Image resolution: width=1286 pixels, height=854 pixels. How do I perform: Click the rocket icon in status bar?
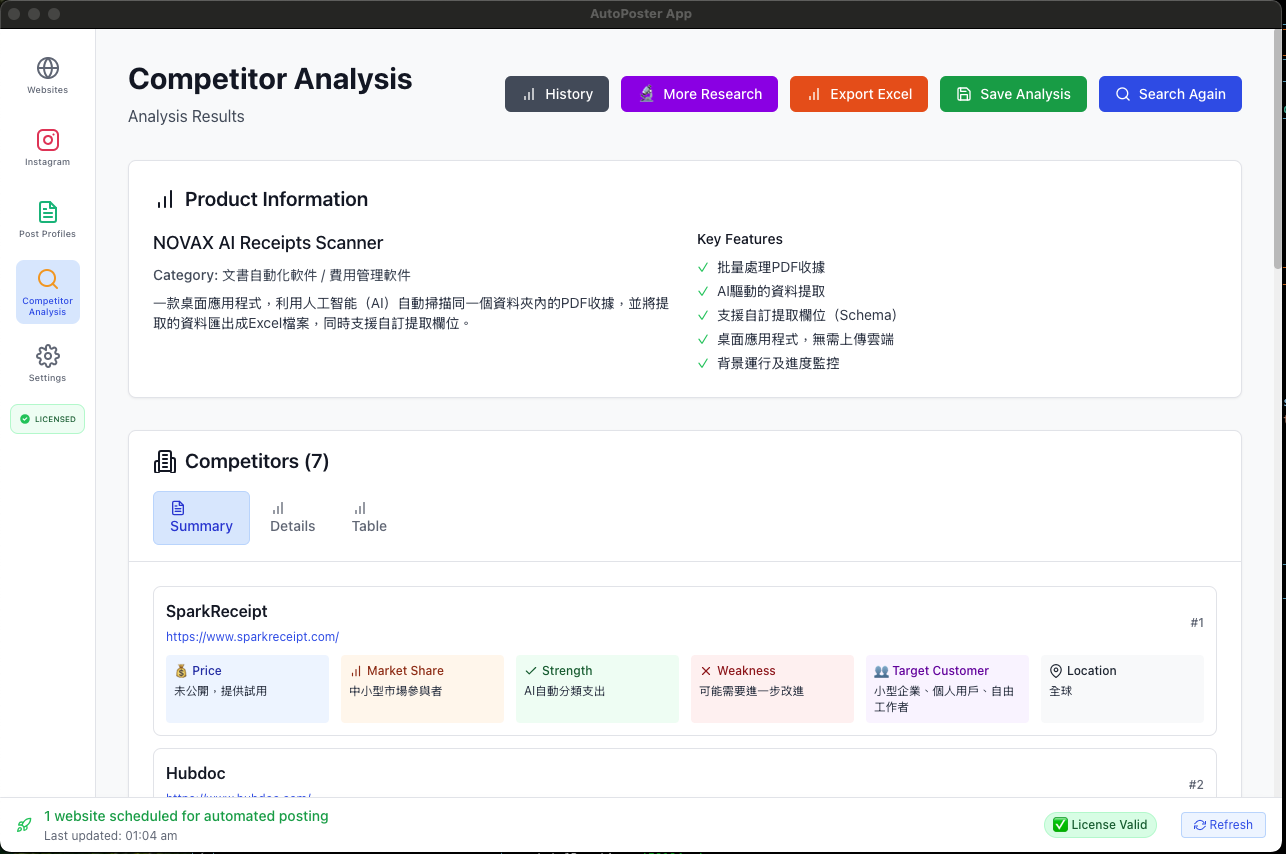[x=24, y=825]
